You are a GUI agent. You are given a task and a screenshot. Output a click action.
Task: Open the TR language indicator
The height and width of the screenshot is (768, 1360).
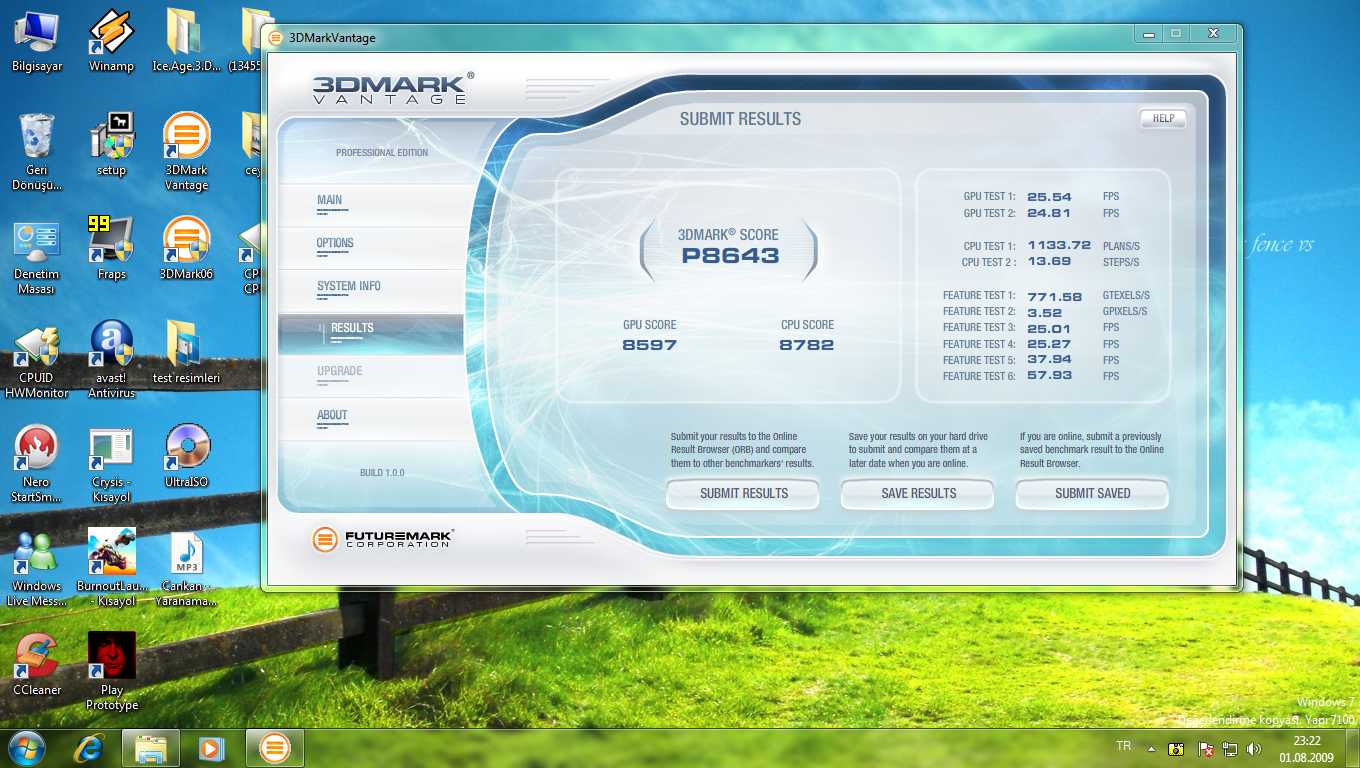click(1123, 746)
